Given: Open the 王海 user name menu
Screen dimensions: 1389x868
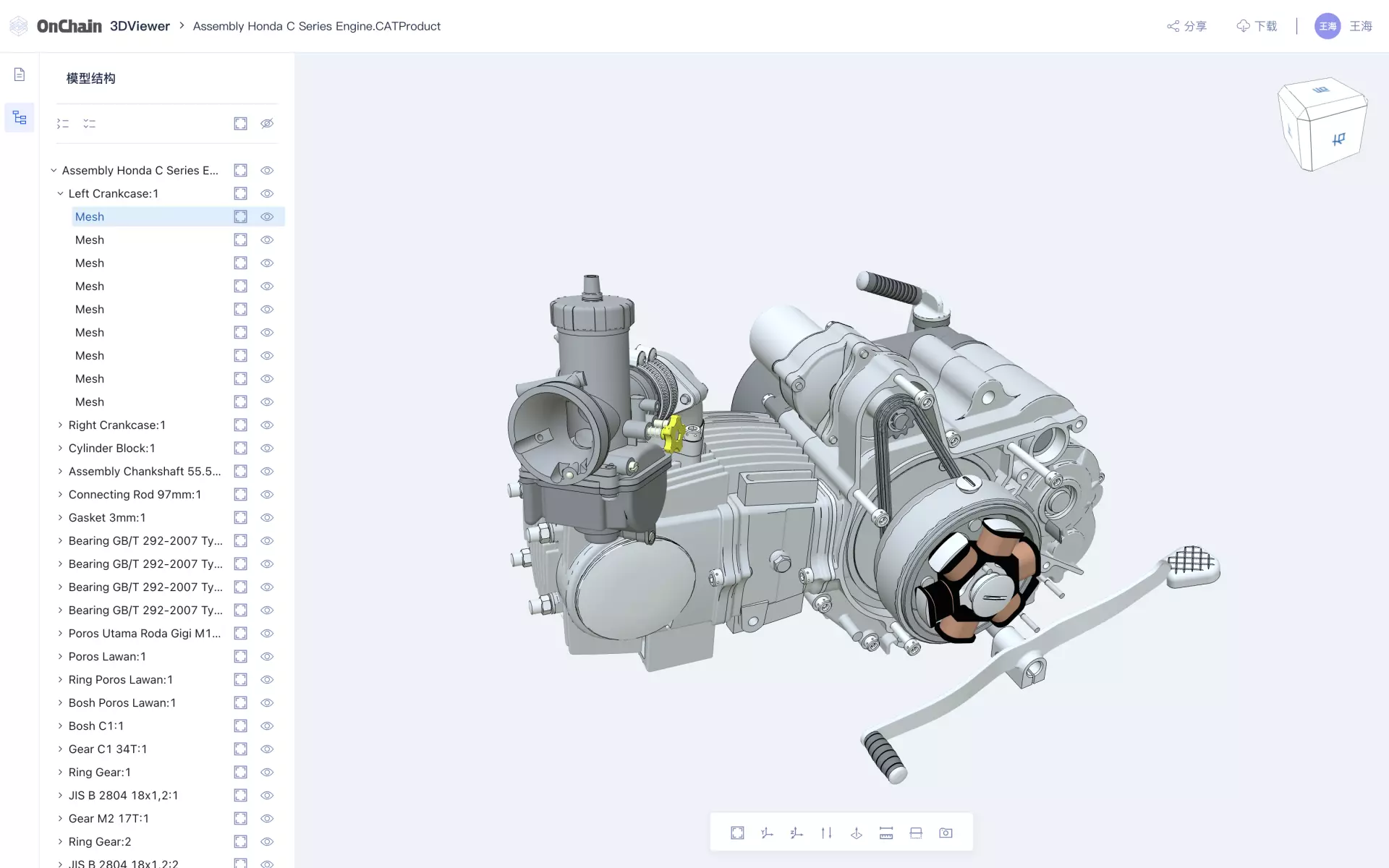Looking at the screenshot, I should (1361, 26).
